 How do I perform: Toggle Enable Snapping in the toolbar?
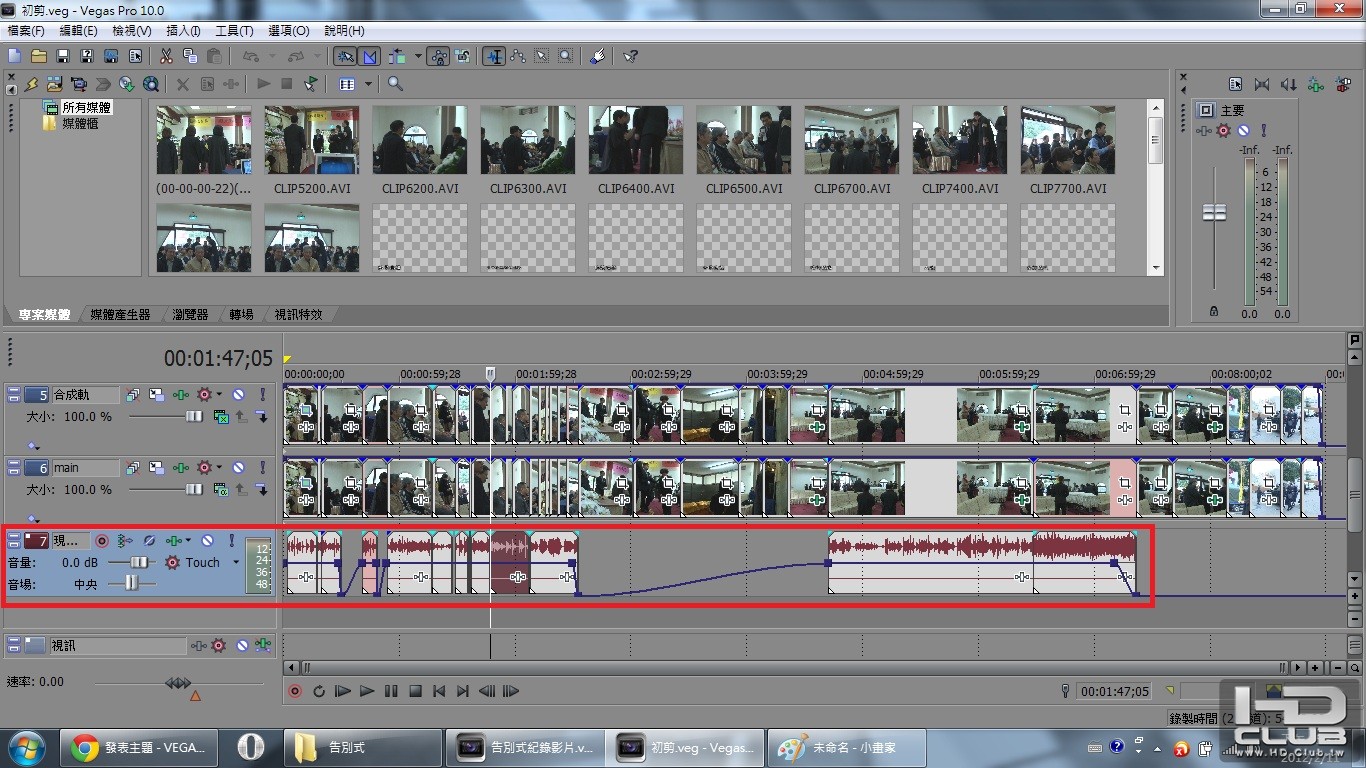point(344,56)
